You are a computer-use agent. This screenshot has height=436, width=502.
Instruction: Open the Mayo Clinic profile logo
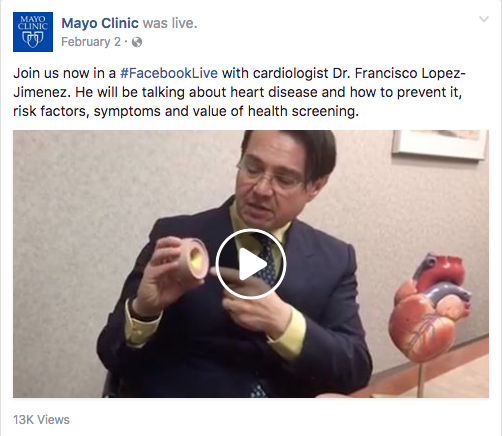(x=33, y=32)
